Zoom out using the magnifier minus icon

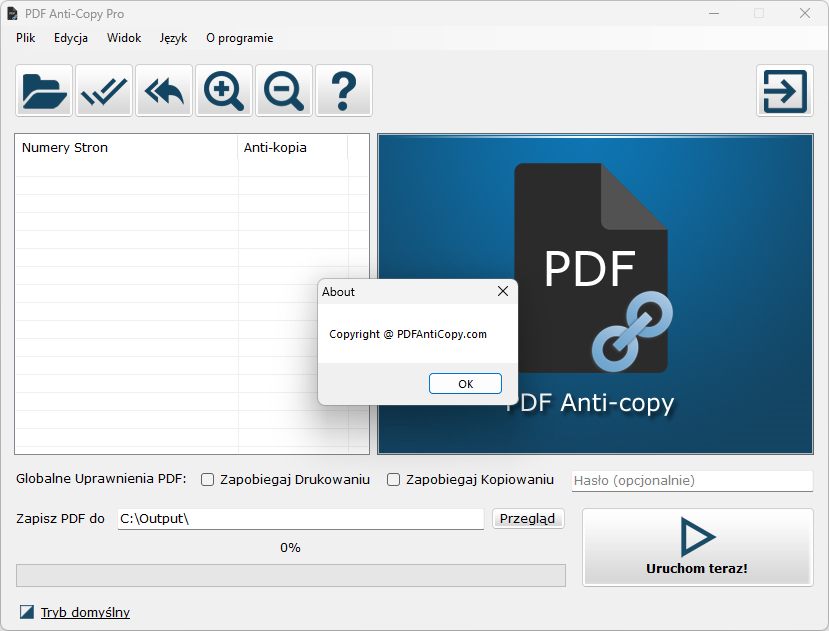[284, 90]
